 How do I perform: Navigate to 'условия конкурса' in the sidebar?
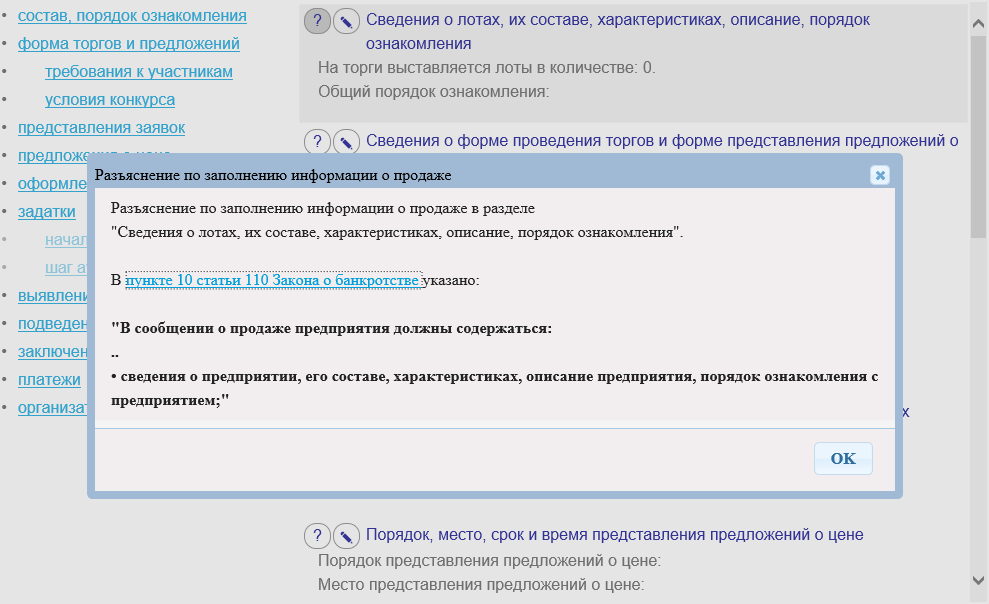[x=110, y=100]
